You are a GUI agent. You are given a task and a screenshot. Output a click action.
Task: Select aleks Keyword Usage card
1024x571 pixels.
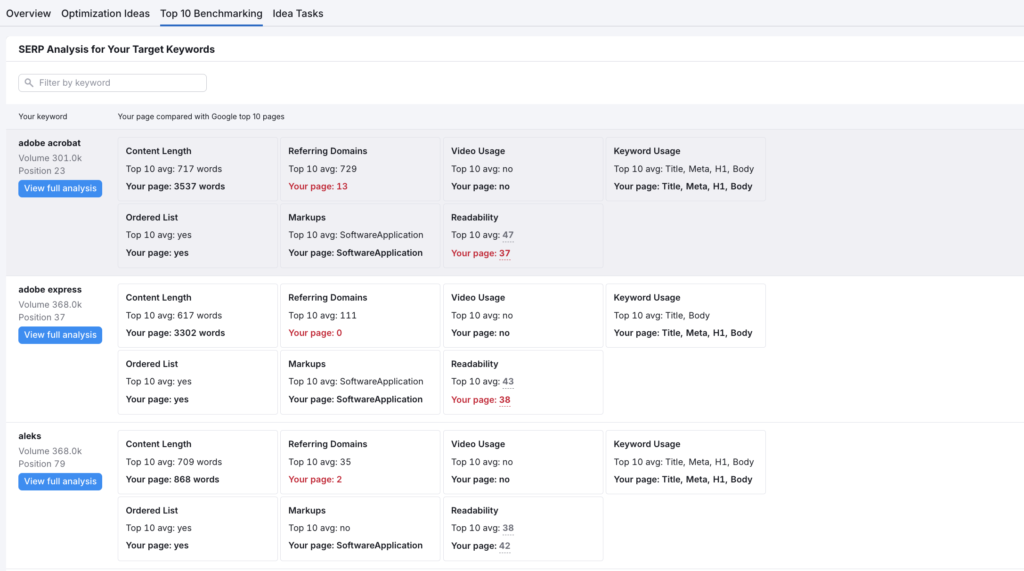[686, 462]
